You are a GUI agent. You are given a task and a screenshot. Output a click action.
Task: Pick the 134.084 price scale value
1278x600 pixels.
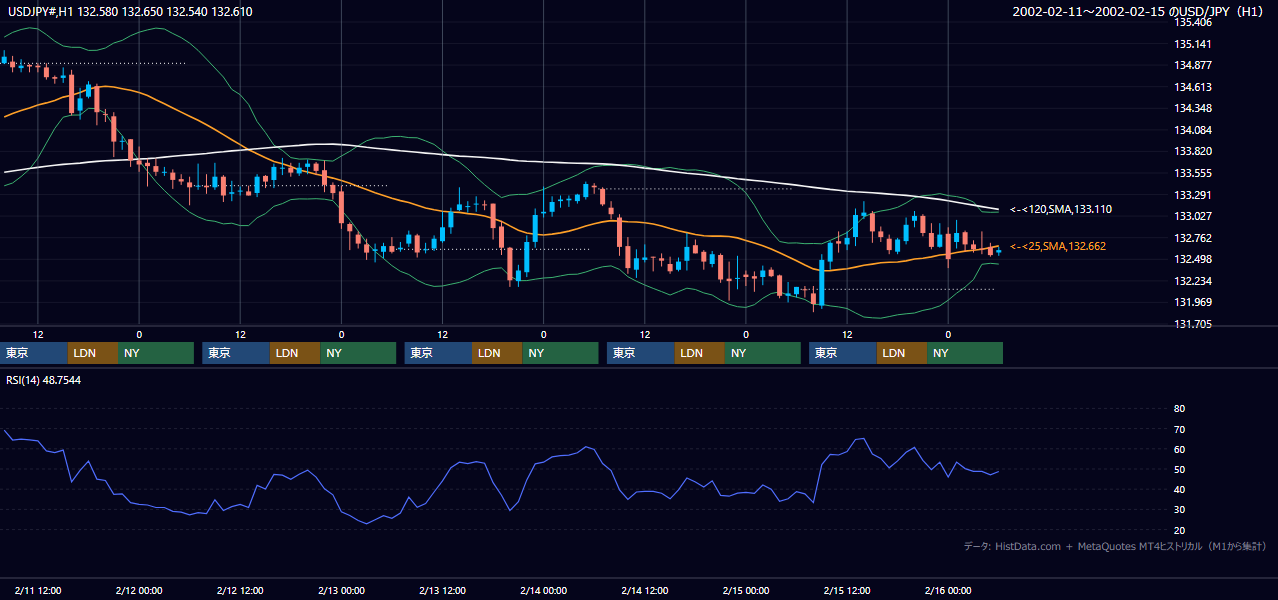[x=1193, y=130]
